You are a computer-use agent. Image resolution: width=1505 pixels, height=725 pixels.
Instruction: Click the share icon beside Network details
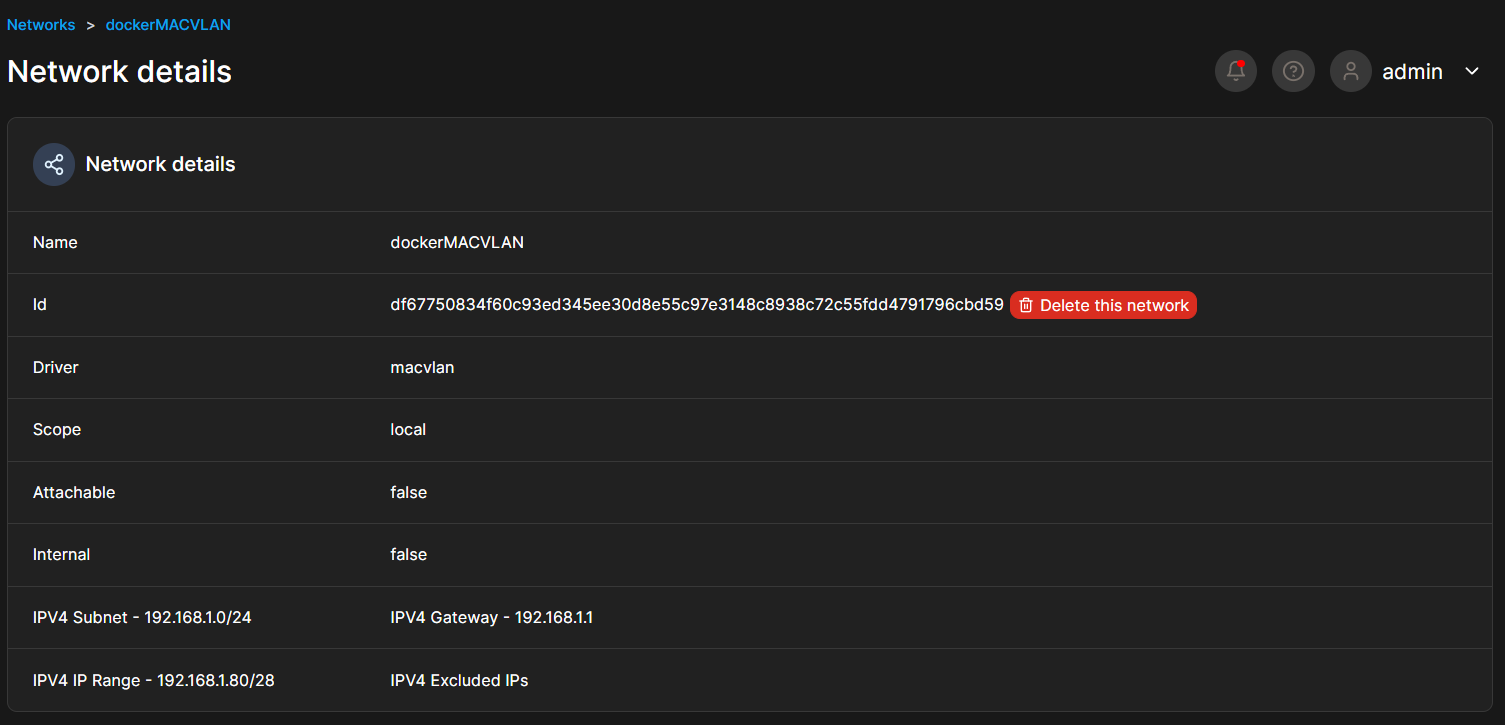(54, 164)
